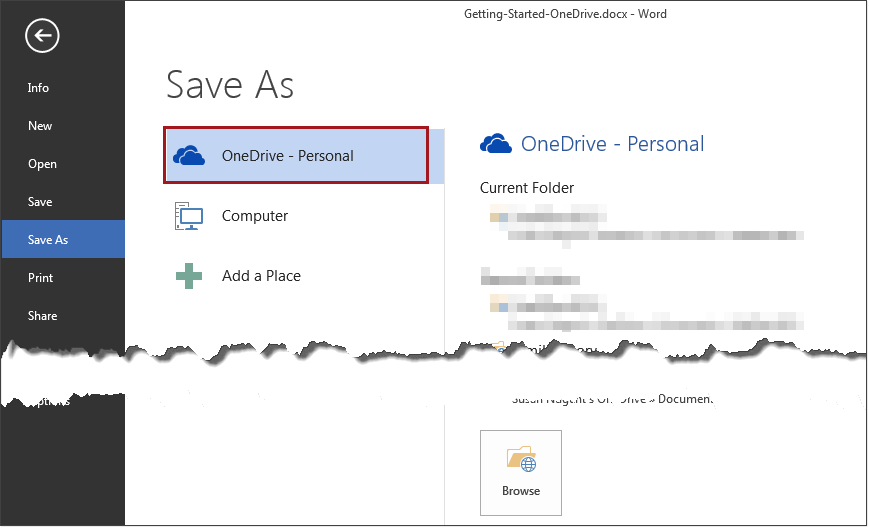Click the back arrow circle icon
Viewport: 869px width, 528px height.
(42, 36)
